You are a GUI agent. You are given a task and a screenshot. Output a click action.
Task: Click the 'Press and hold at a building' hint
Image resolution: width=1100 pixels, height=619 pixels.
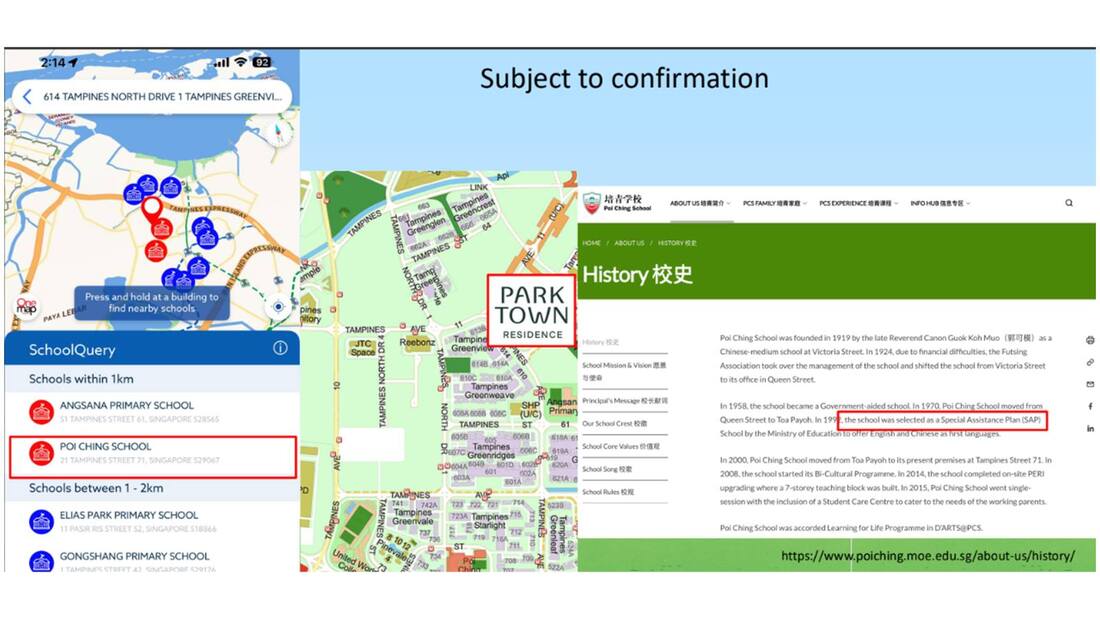pyautogui.click(x=152, y=302)
